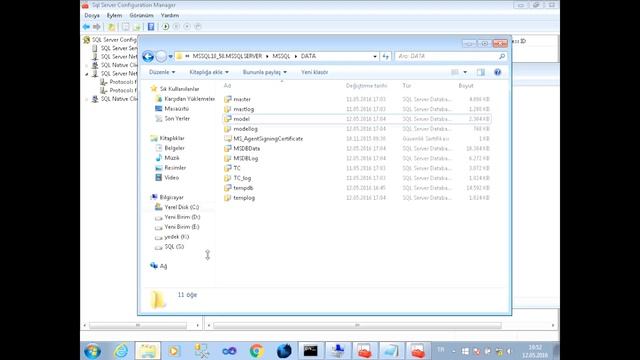Click the Explorer forward navigation button
This screenshot has height=360, width=640.
(161, 56)
